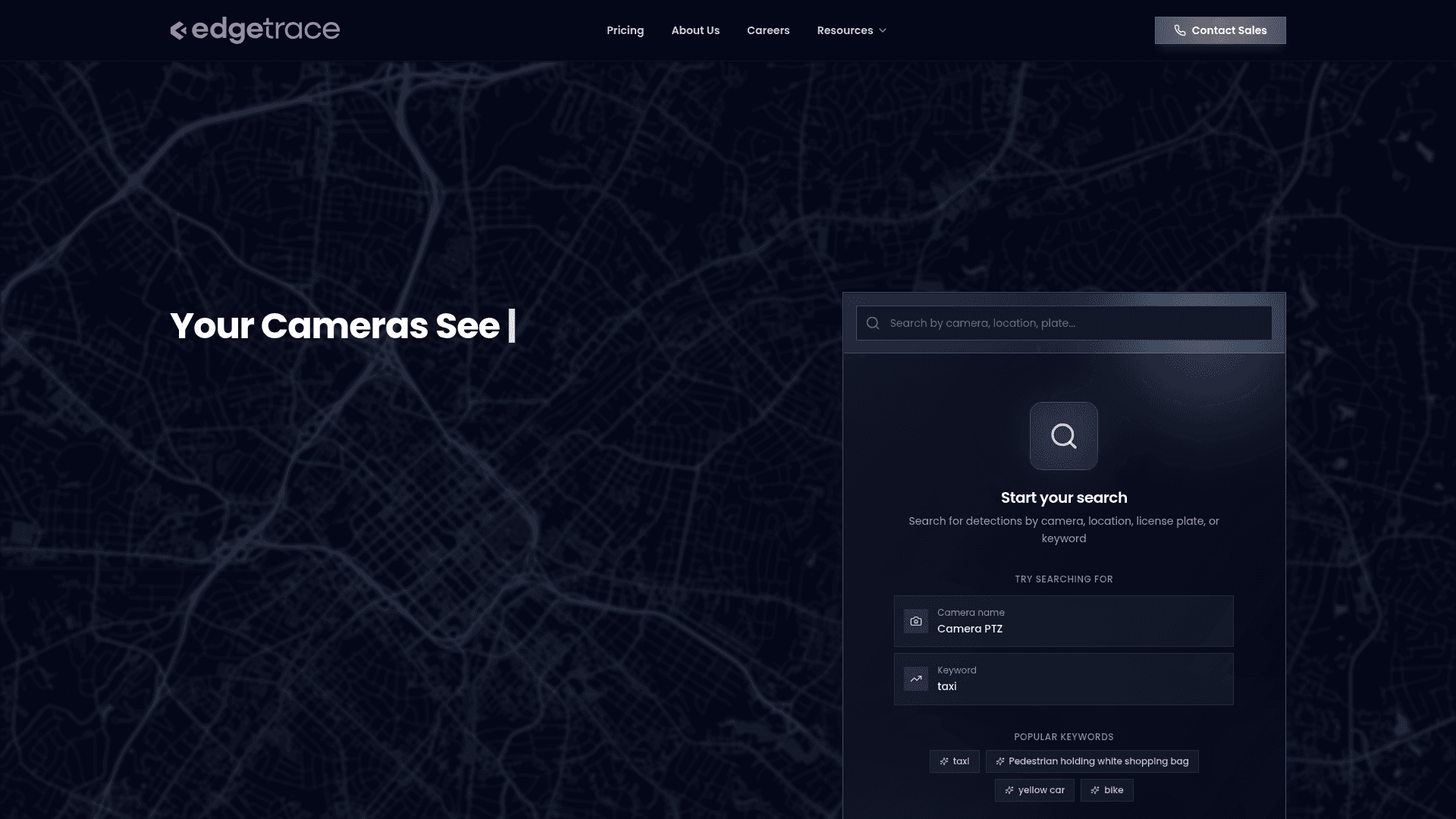Click the phone icon in Contact Sales
Image resolution: width=1456 pixels, height=819 pixels.
pyautogui.click(x=1180, y=30)
